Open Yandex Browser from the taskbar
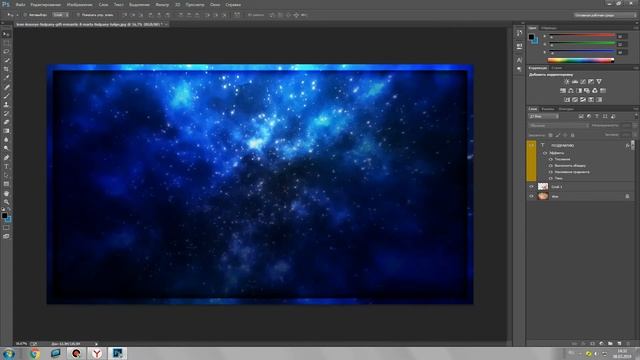640x360 pixels. [97, 353]
